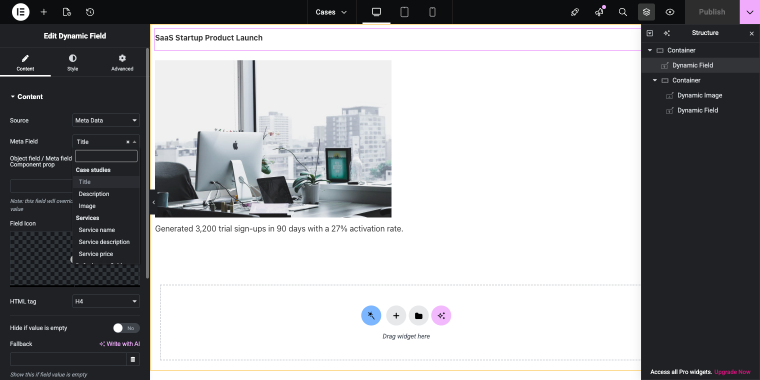The image size is (760, 380).
Task: Close the Structure panel
Action: 752,33
